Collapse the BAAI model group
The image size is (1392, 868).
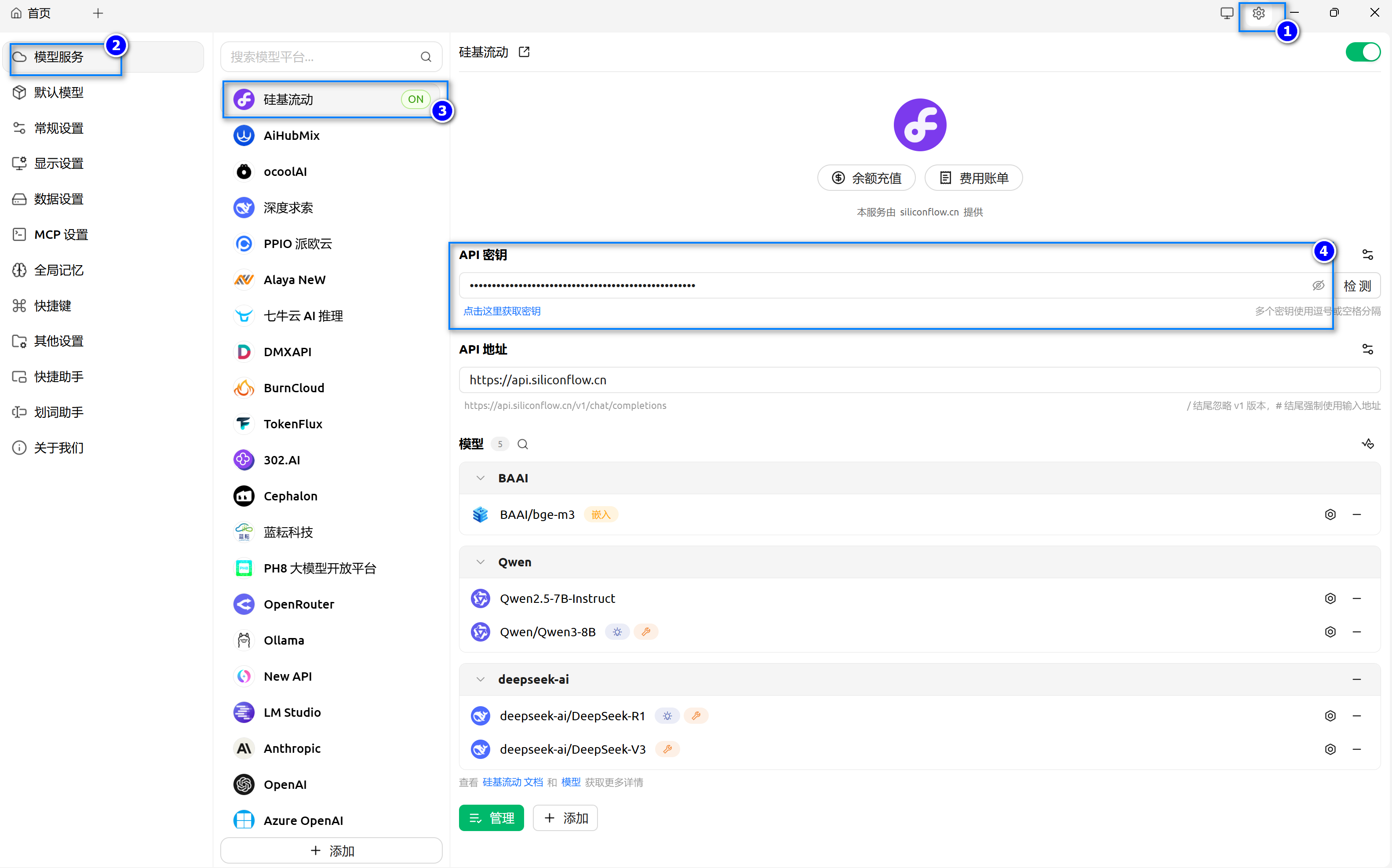point(481,478)
